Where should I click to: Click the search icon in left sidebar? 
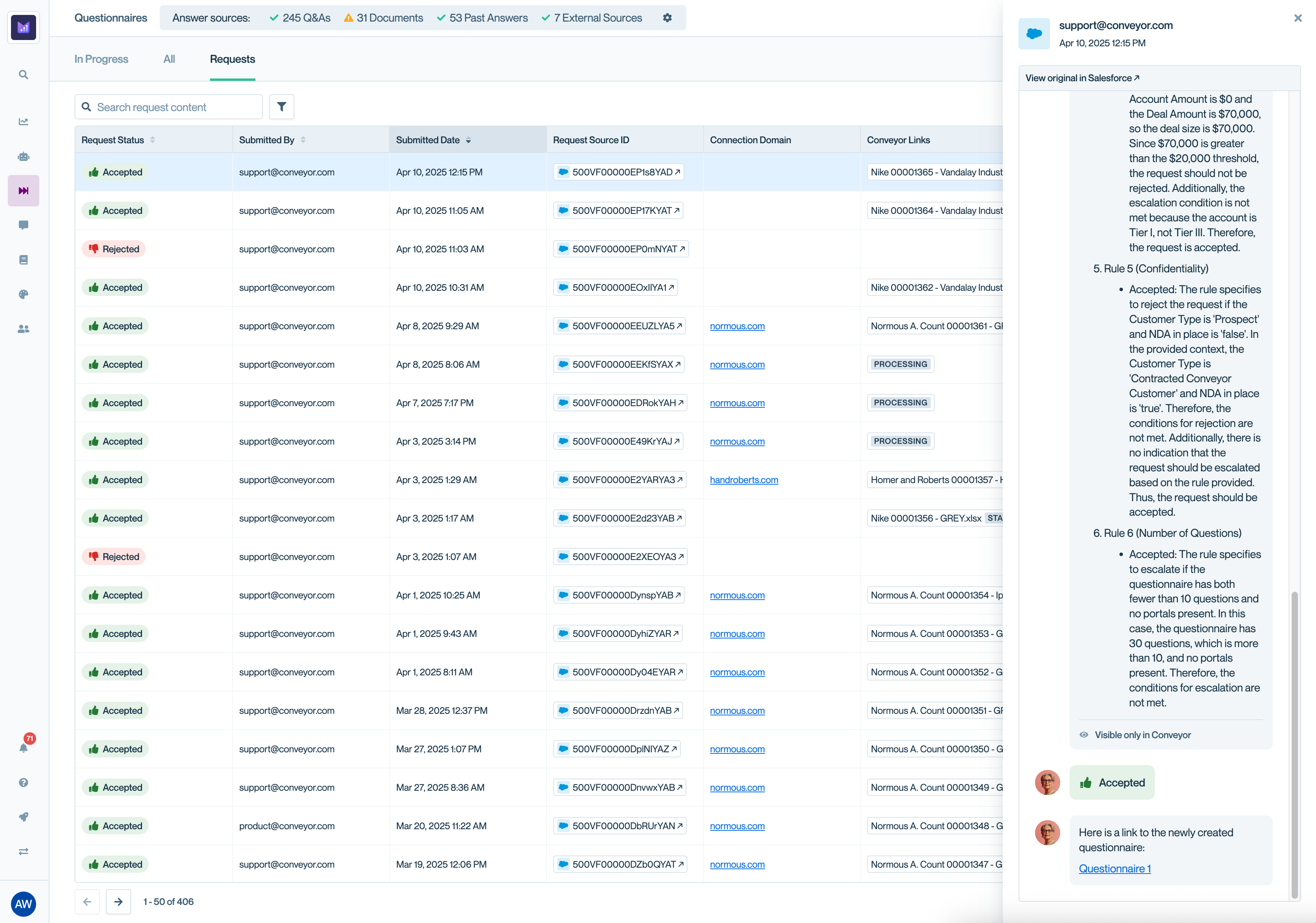point(24,75)
